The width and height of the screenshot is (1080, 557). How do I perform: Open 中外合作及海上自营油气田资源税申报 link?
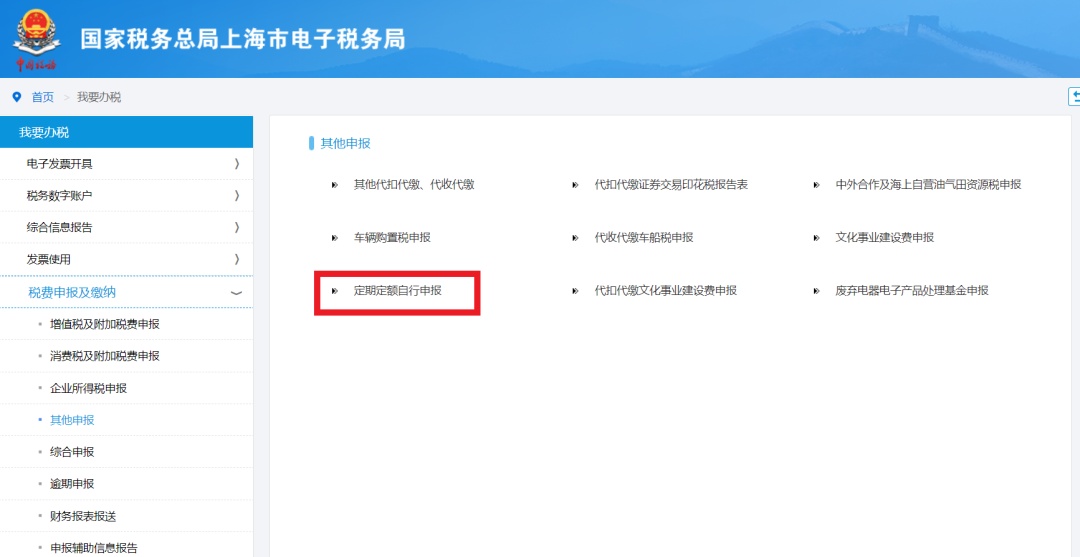928,185
